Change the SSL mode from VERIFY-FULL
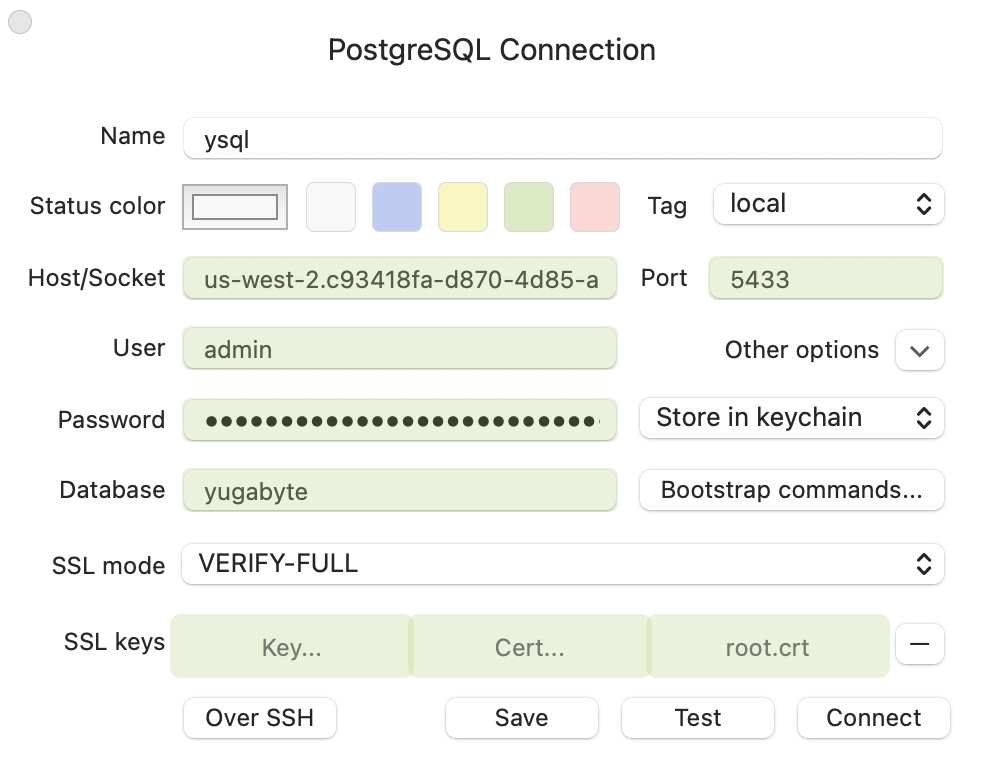Image resolution: width=984 pixels, height=772 pixels. 562,564
